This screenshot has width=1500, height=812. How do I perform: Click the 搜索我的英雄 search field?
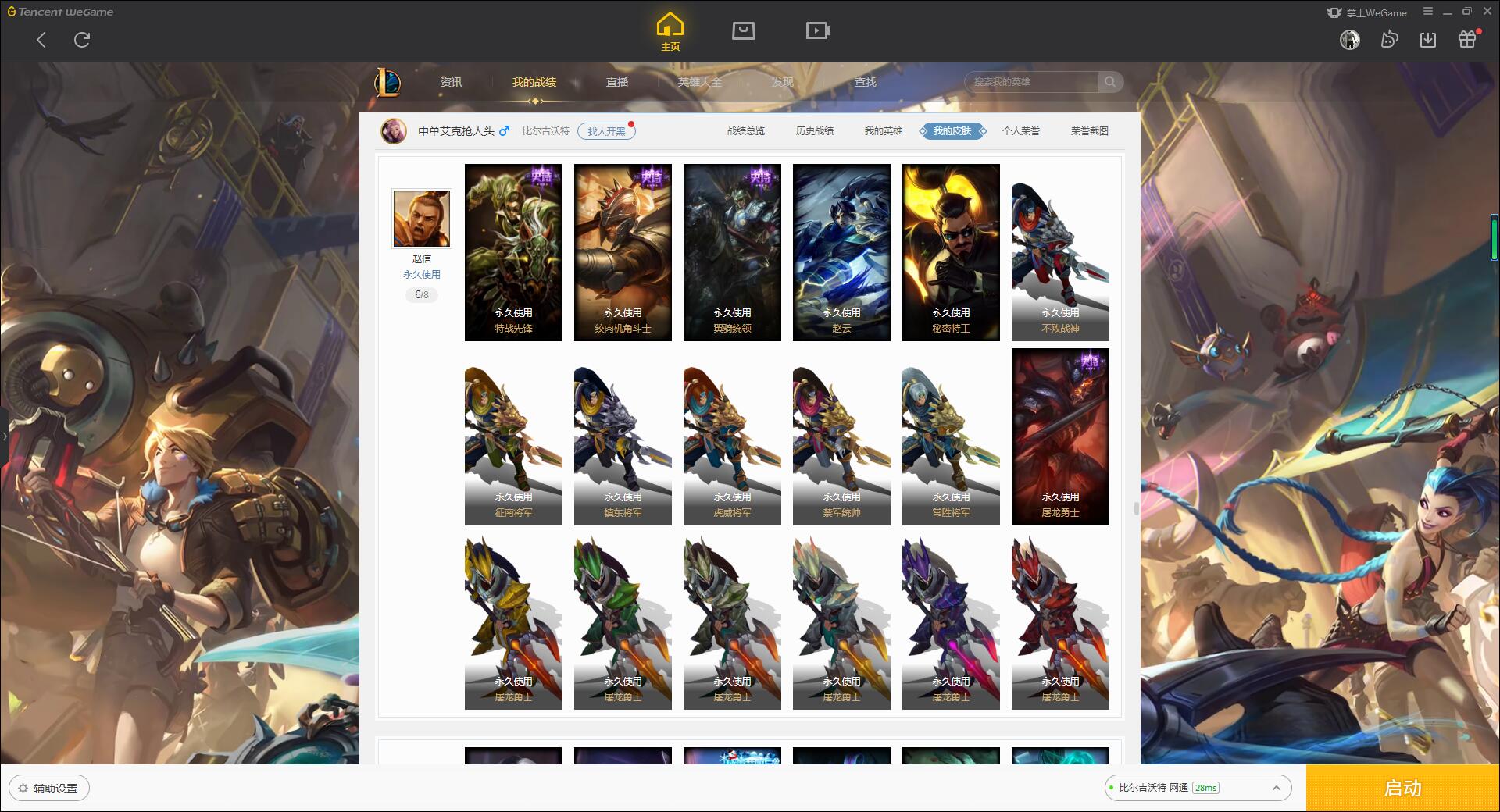click(1033, 82)
